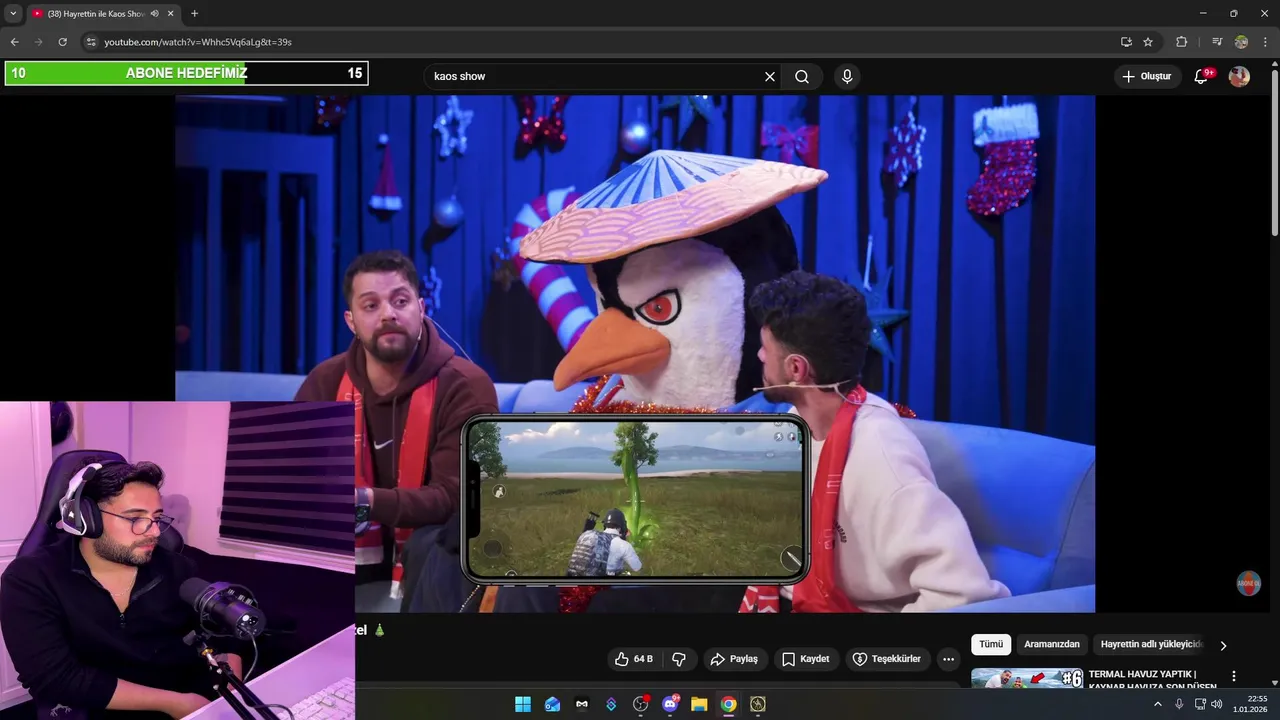
Task: Open the YouTube account avatar menu
Action: (1239, 76)
